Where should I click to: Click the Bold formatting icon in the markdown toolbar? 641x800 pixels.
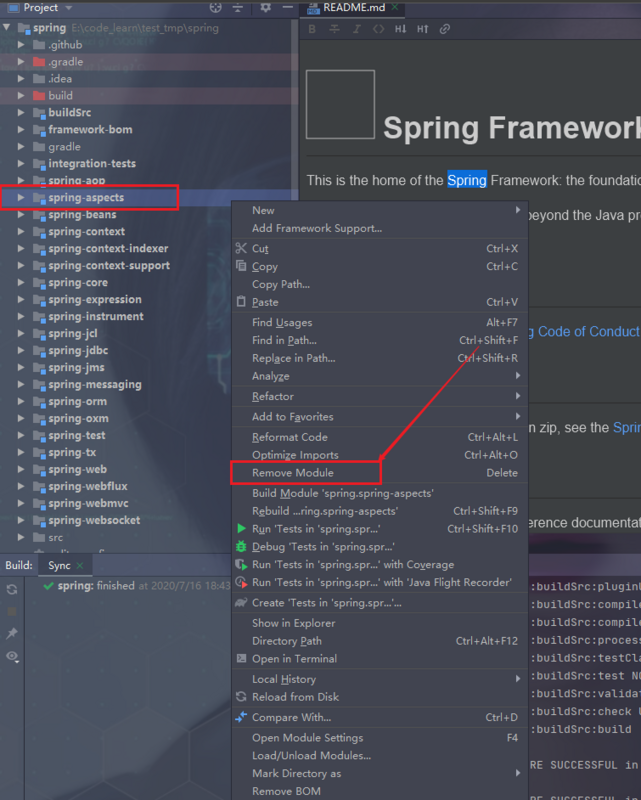click(312, 29)
